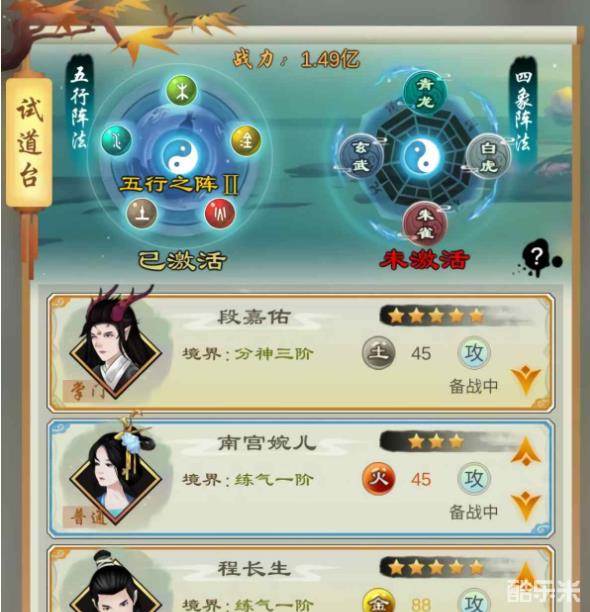This screenshot has width=590, height=612.
Task: Switch to the 五行阵法 tab
Action: (x=80, y=108)
